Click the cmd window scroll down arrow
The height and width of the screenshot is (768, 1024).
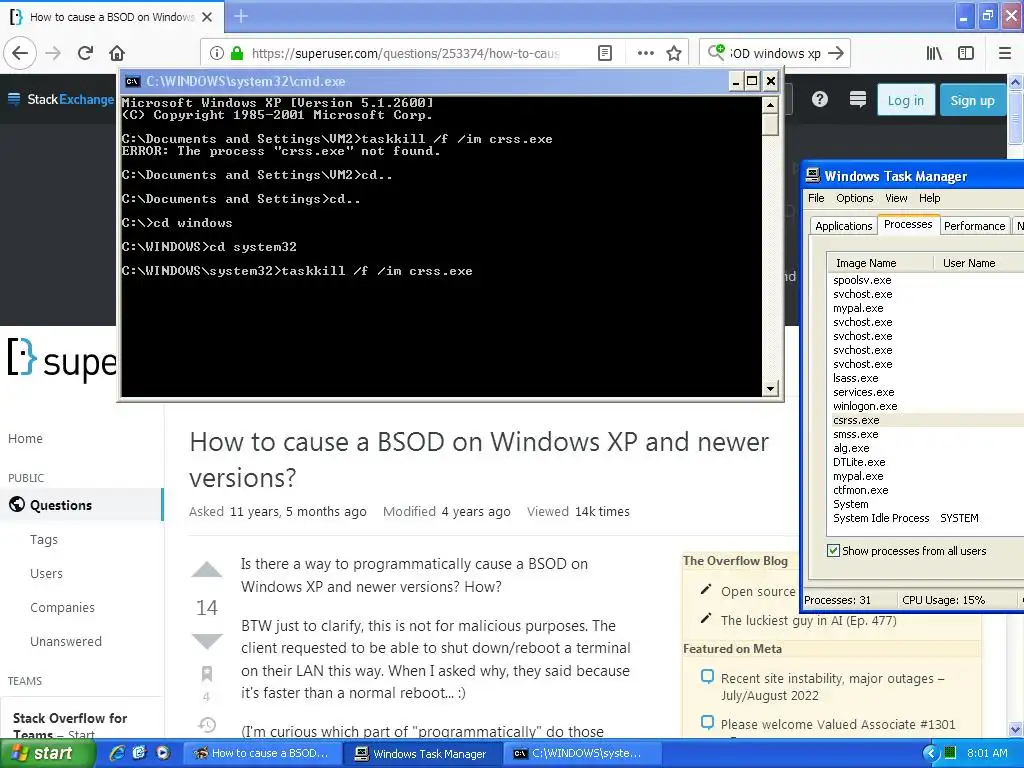coord(771,389)
